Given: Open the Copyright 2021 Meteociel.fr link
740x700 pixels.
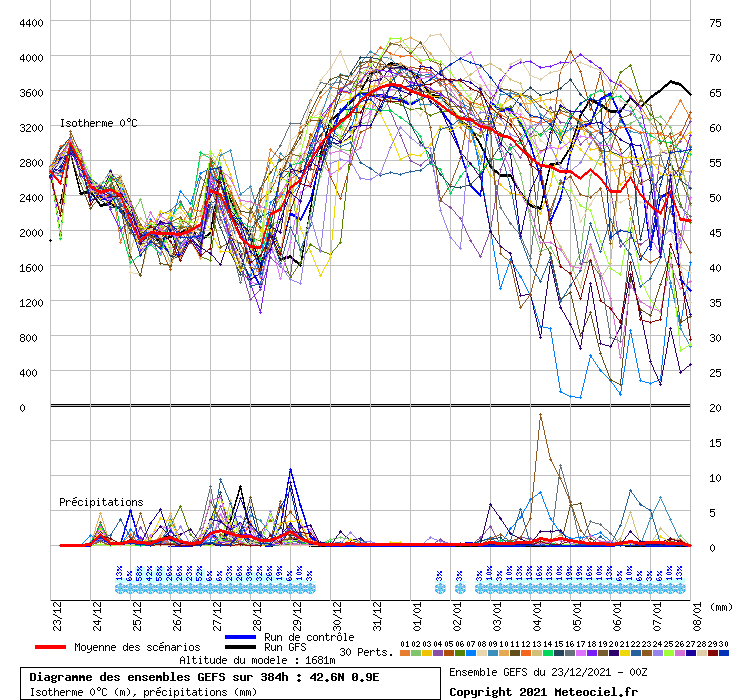Looking at the screenshot, I should tap(543, 691).
